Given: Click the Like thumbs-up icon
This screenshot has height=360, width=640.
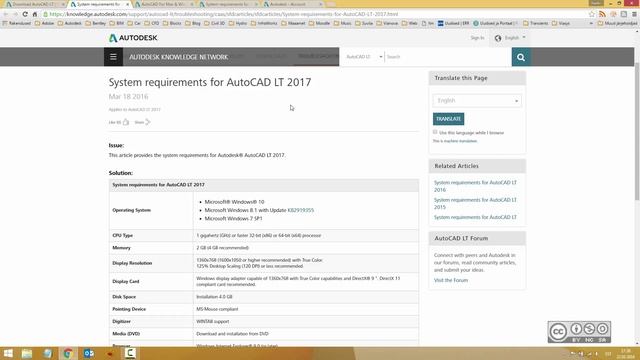Looking at the screenshot, I should tap(126, 122).
